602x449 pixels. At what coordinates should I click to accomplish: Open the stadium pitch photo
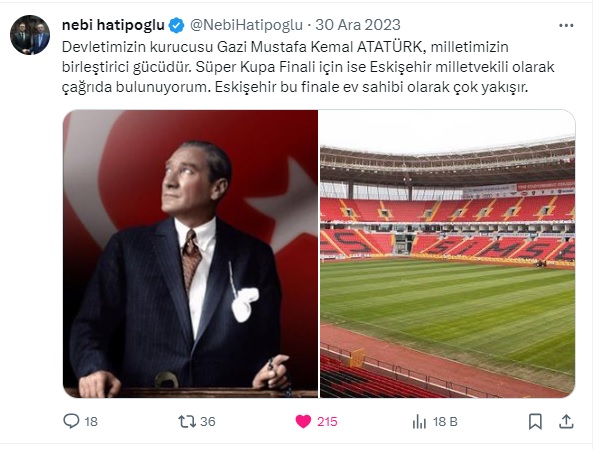pyautogui.click(x=448, y=254)
